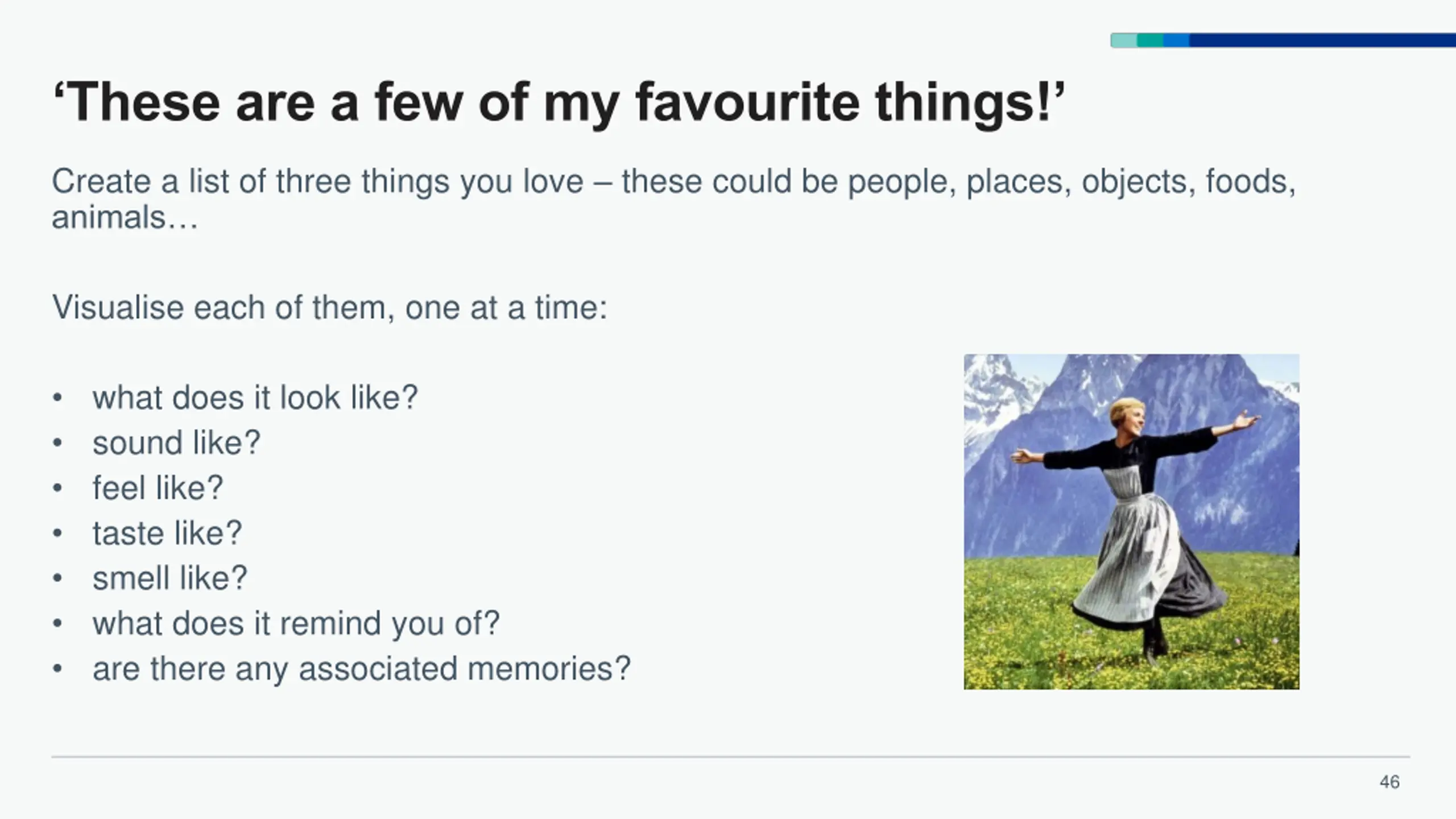Image resolution: width=1456 pixels, height=819 pixels.
Task: Click the horizontal divider line above the slide number
Action: coord(730,757)
